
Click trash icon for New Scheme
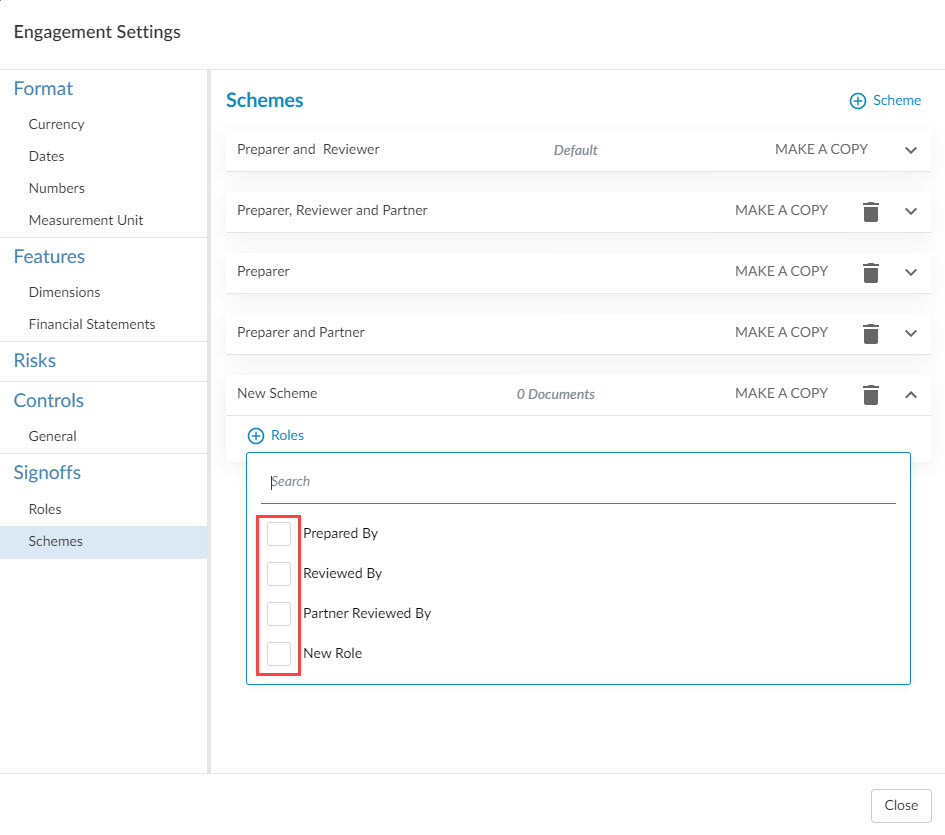click(x=871, y=395)
